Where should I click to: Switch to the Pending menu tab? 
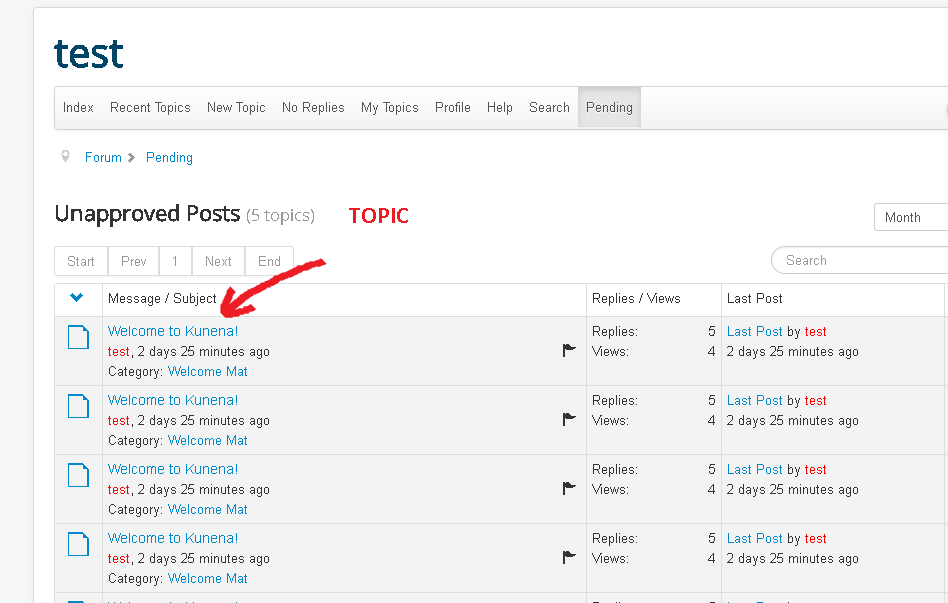(609, 108)
